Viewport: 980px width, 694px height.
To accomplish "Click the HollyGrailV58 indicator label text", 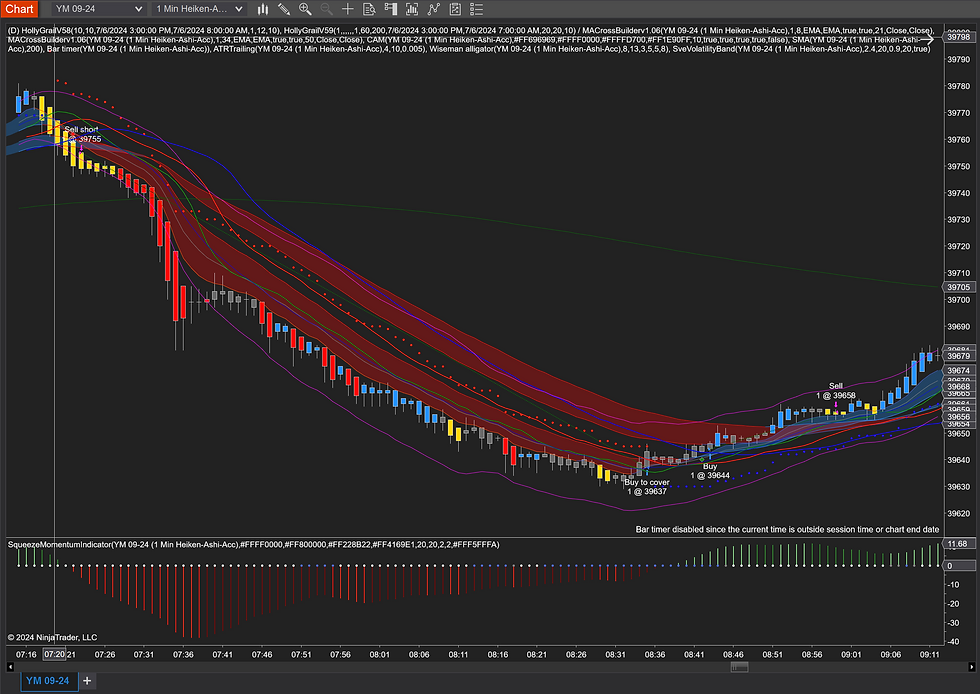I will pyautogui.click(x=46, y=30).
